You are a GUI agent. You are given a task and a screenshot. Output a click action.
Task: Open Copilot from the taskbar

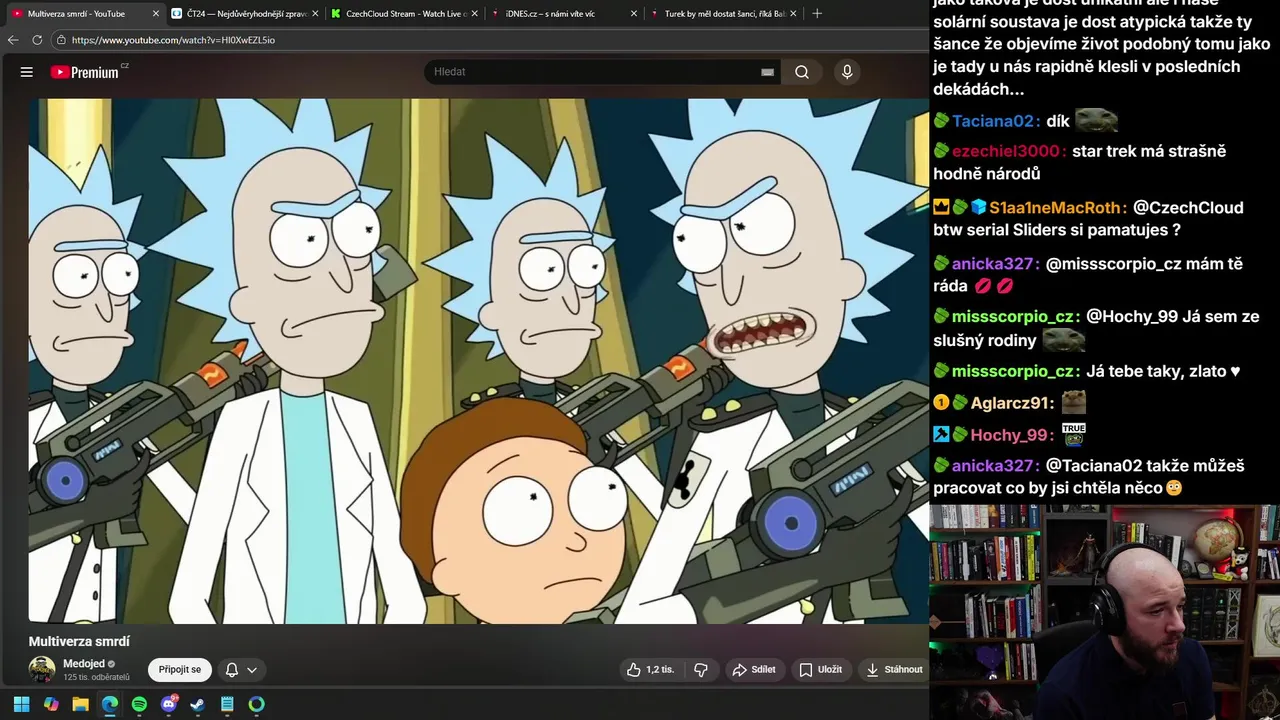(51, 704)
